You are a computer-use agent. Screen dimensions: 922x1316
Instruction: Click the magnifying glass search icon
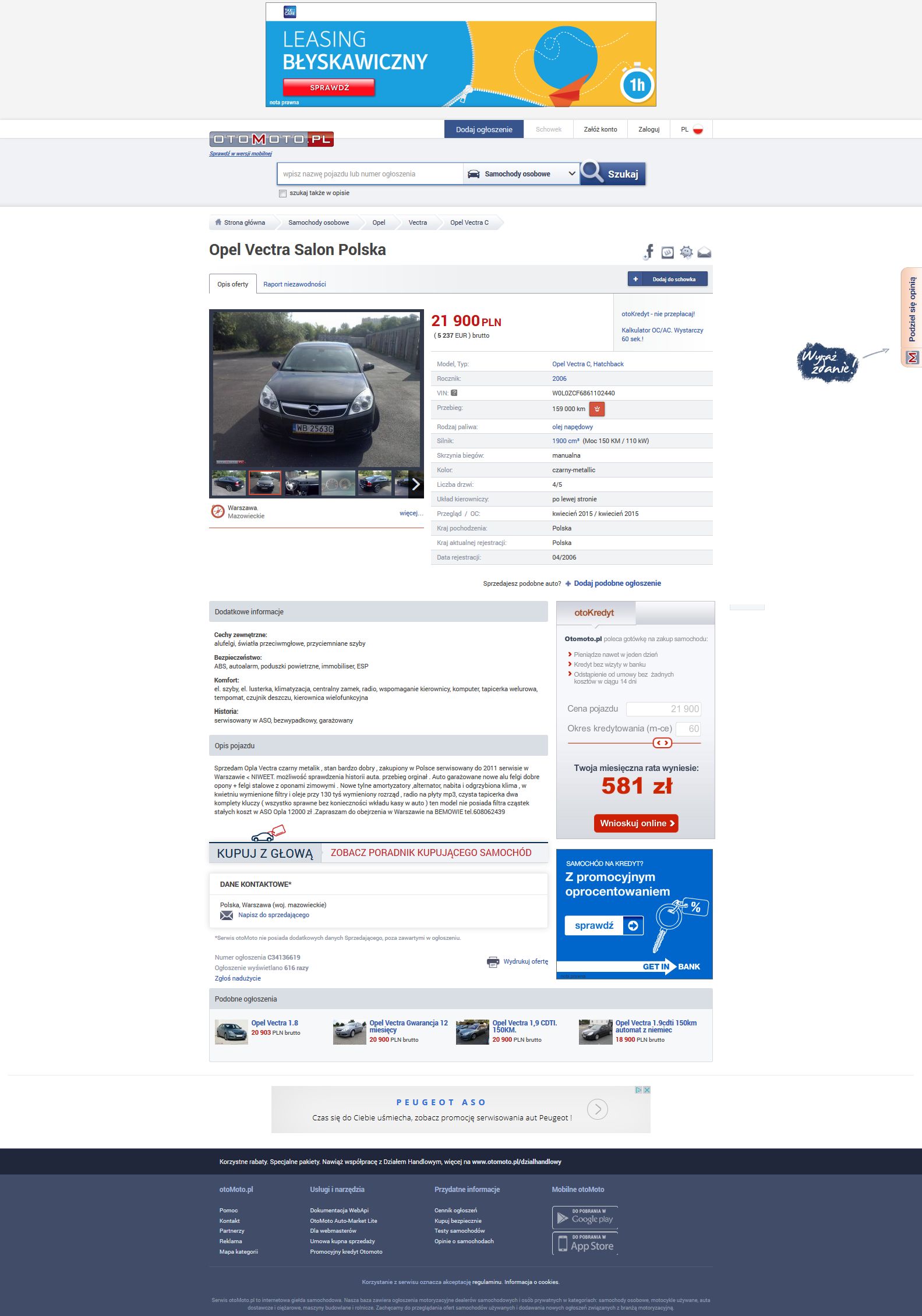[x=592, y=172]
